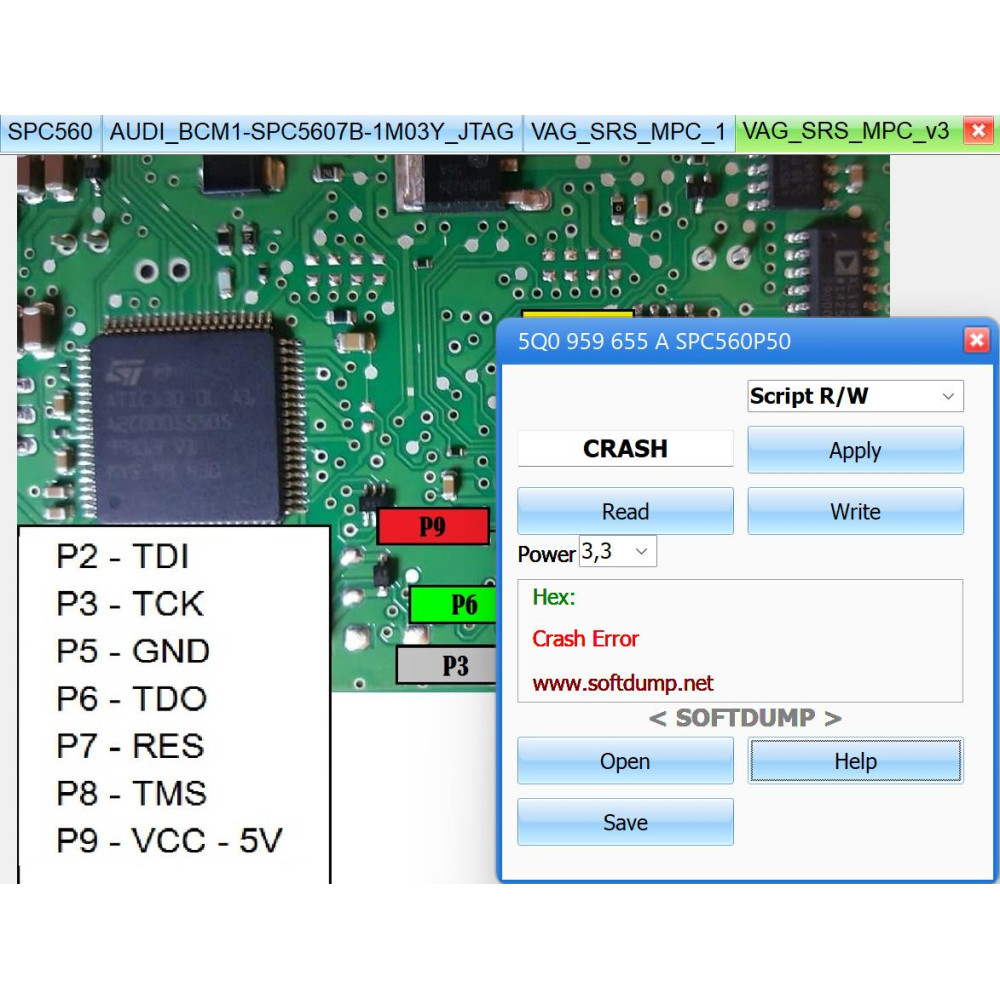Click the green P6 pin marker
Viewport: 1000px width, 1000px height.
point(453,605)
